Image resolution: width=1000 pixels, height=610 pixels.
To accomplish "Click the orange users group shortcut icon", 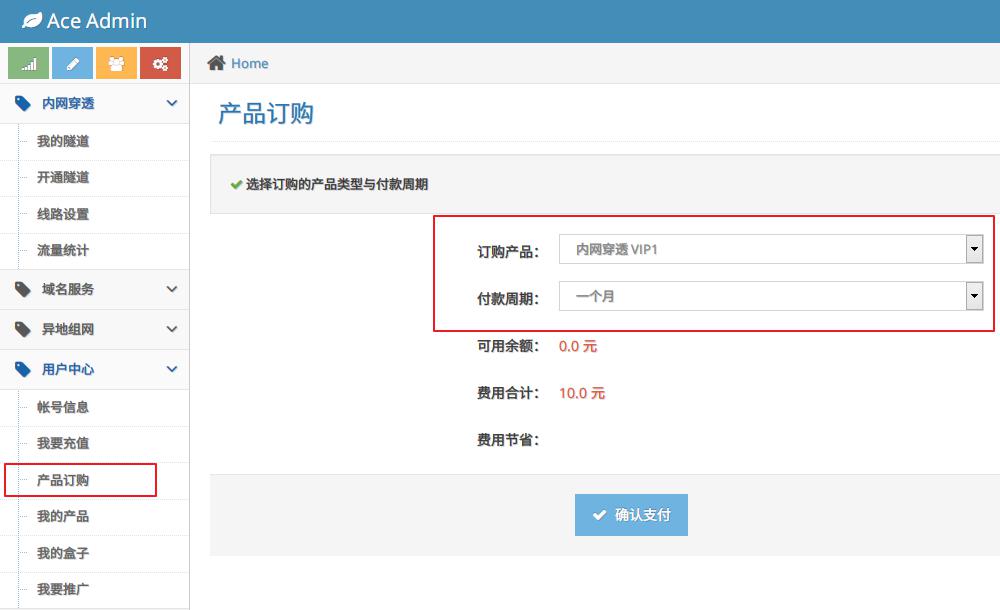I will click(x=116, y=63).
